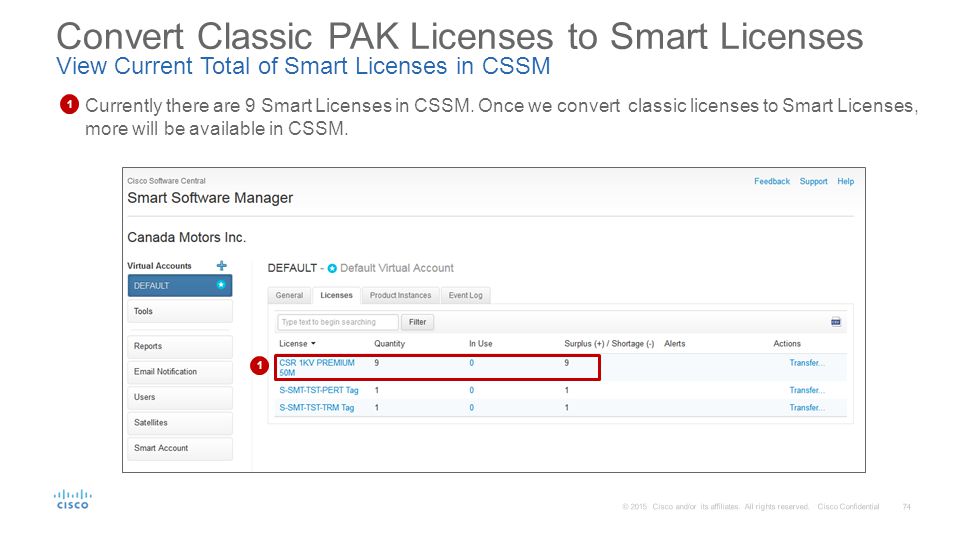Open the Smart Account sidebar item

click(179, 448)
